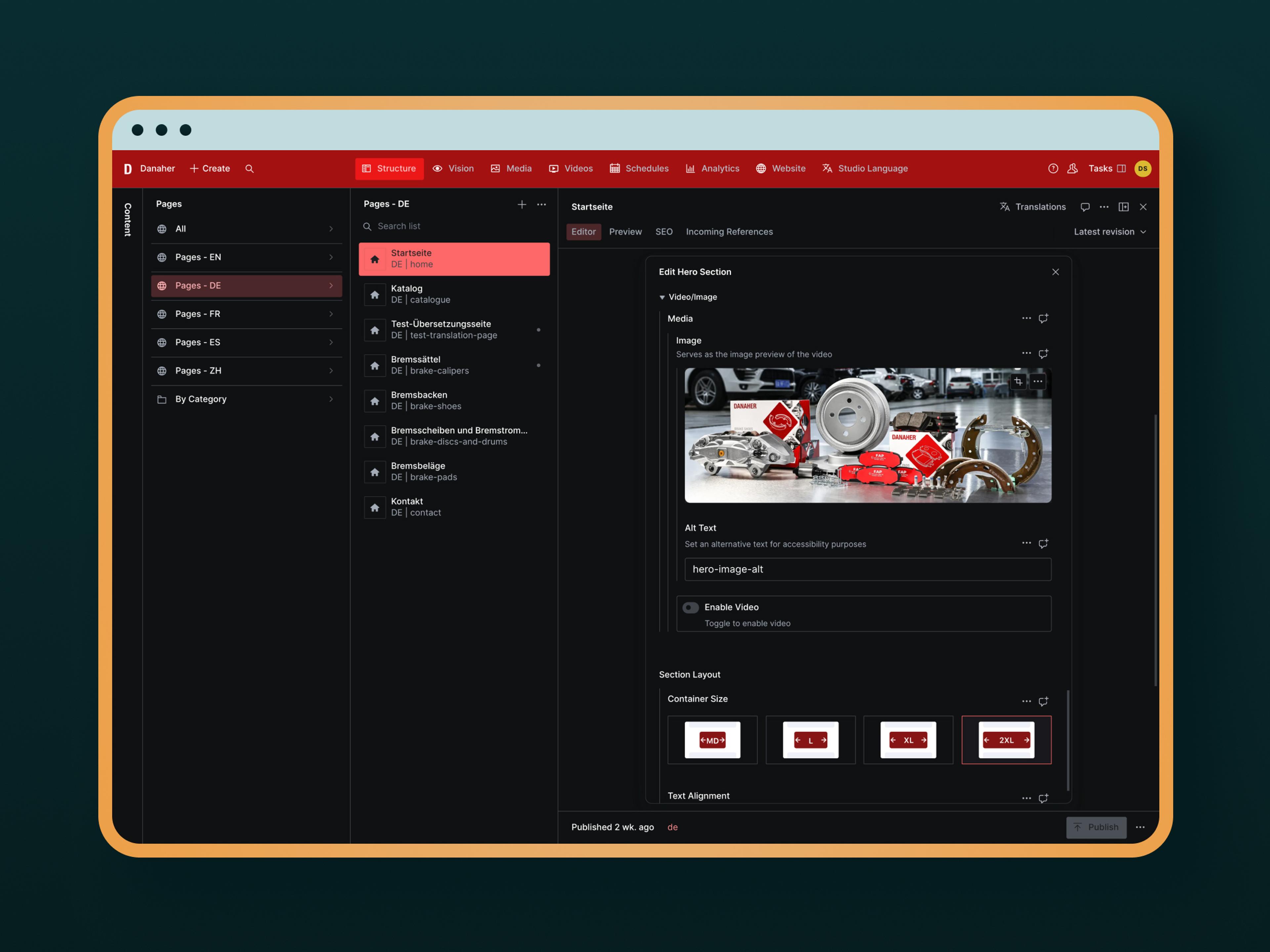Select the XL container size option
The image size is (1270, 952).
pyautogui.click(x=908, y=740)
